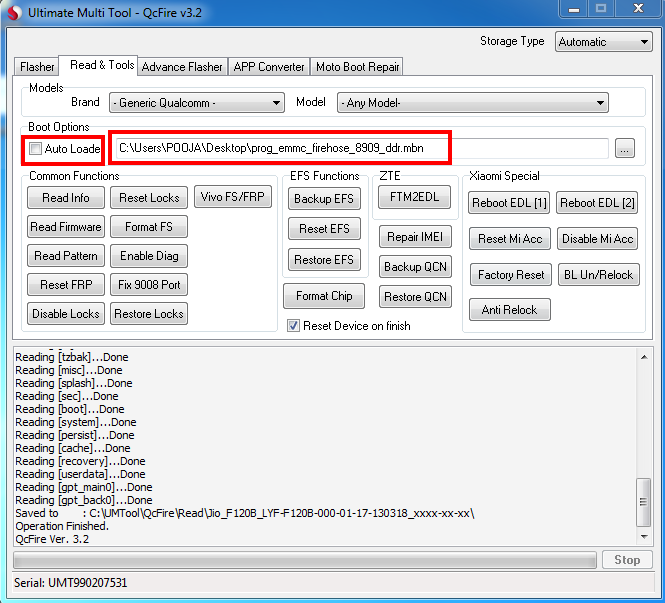Click the operation progress bar
The image size is (665, 603).
point(305,560)
